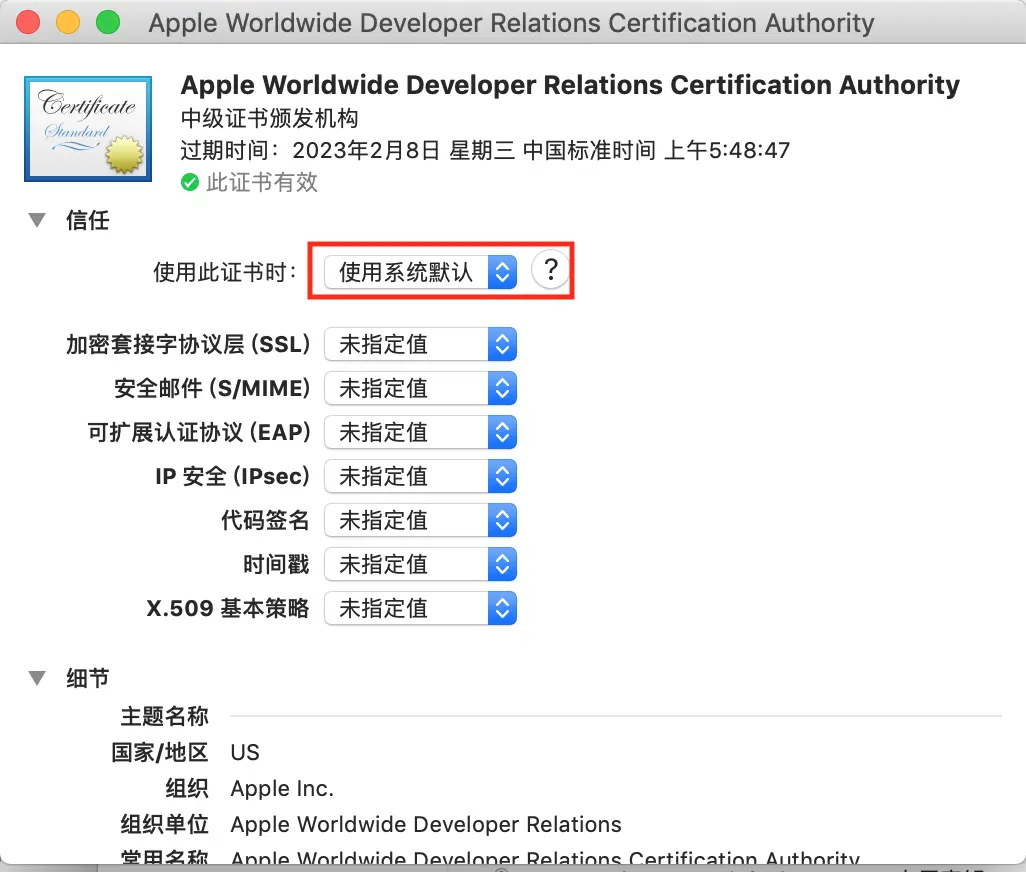Click the expiration date 过期时间 line
1026x872 pixels.
(485, 150)
